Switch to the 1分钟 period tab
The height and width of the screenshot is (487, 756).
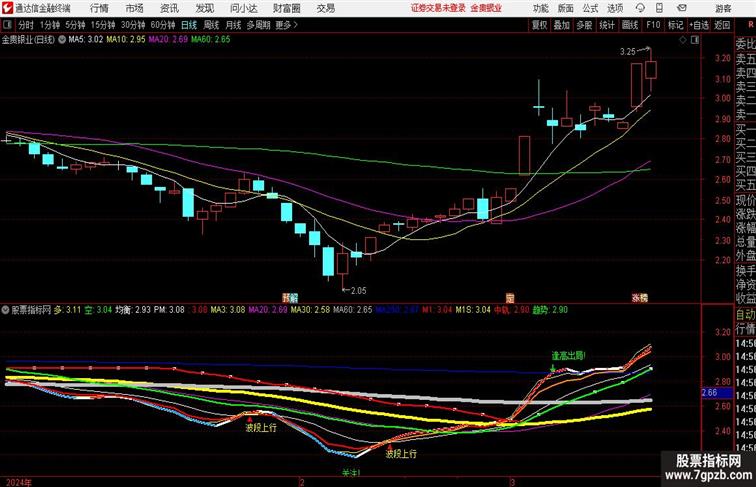click(x=50, y=25)
